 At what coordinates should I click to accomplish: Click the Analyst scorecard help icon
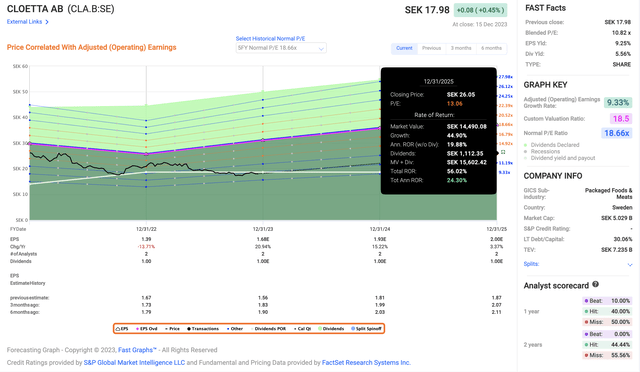tap(596, 285)
